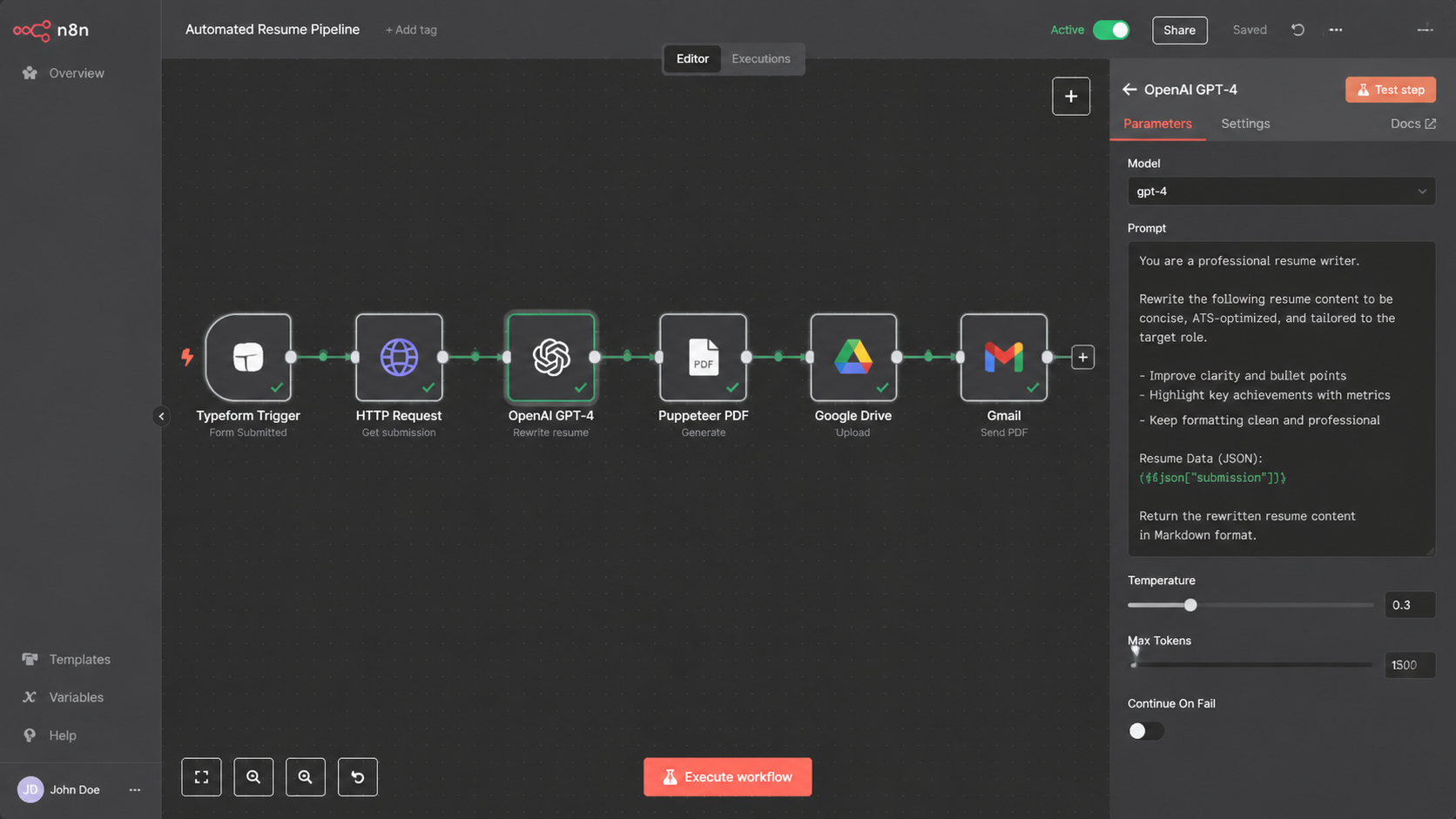Click the Saved status text
The image size is (1456, 819).
pyautogui.click(x=1250, y=30)
